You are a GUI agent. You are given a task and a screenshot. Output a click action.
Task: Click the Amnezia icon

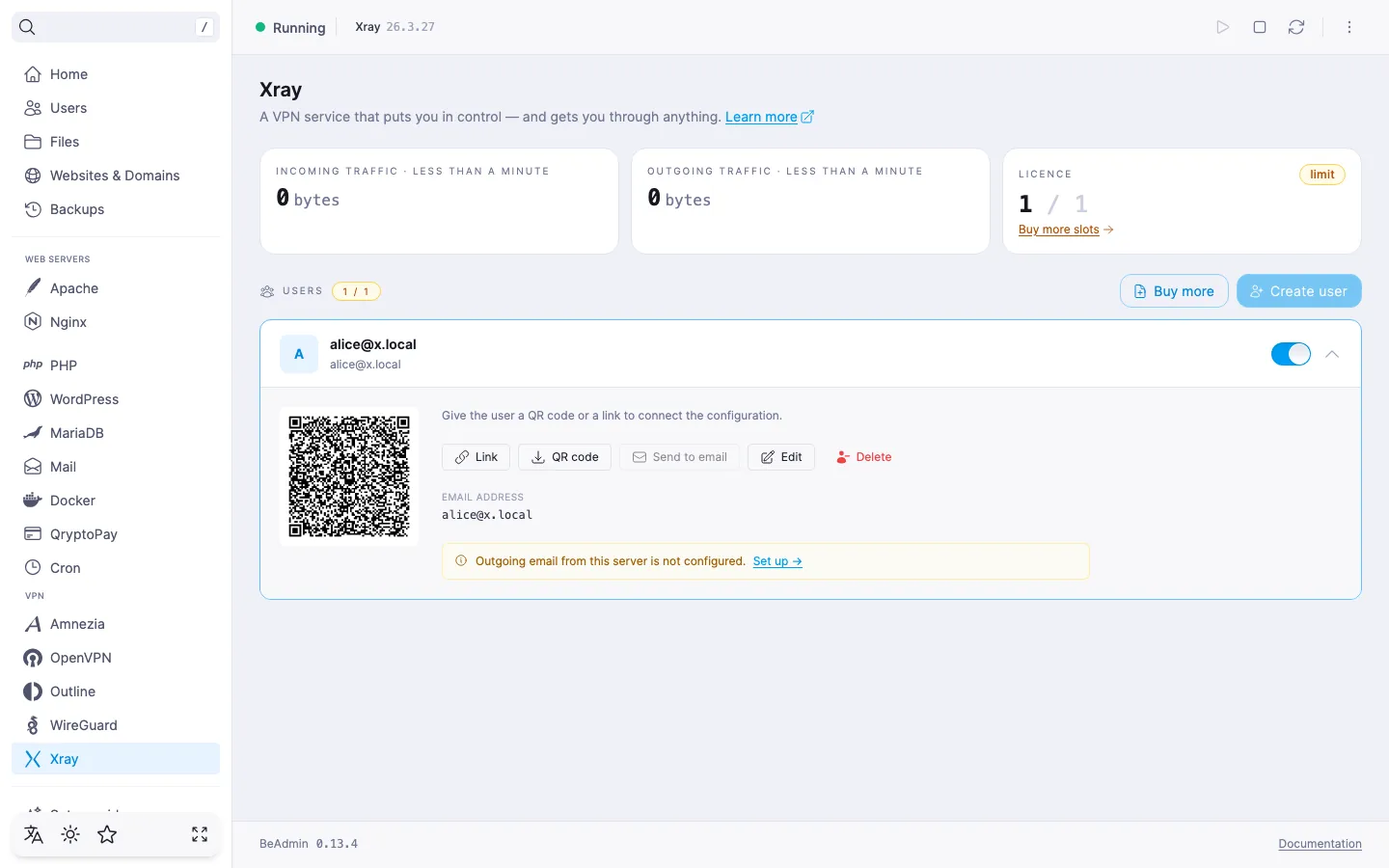coord(33,624)
